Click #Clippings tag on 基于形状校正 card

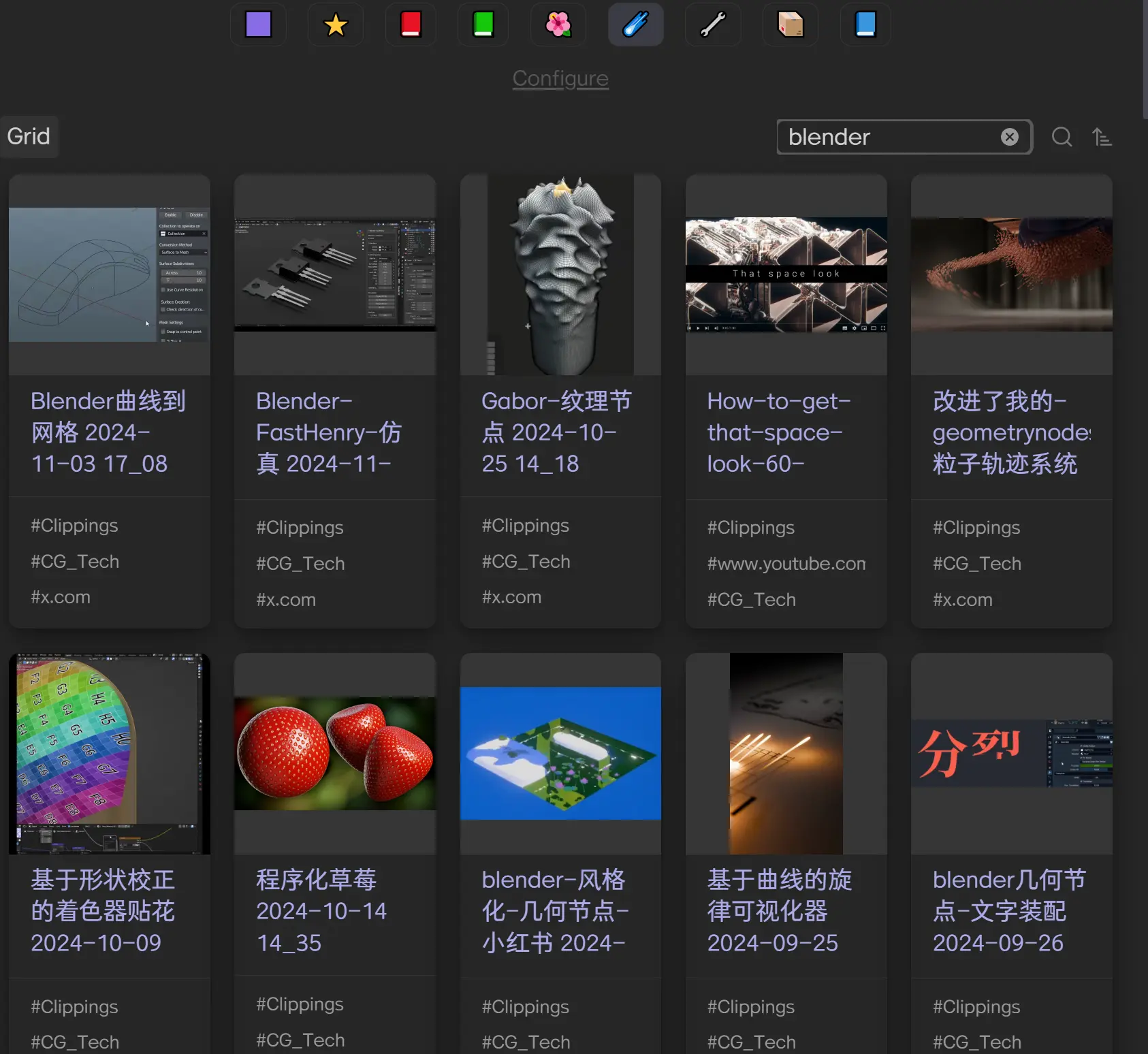(x=74, y=1007)
